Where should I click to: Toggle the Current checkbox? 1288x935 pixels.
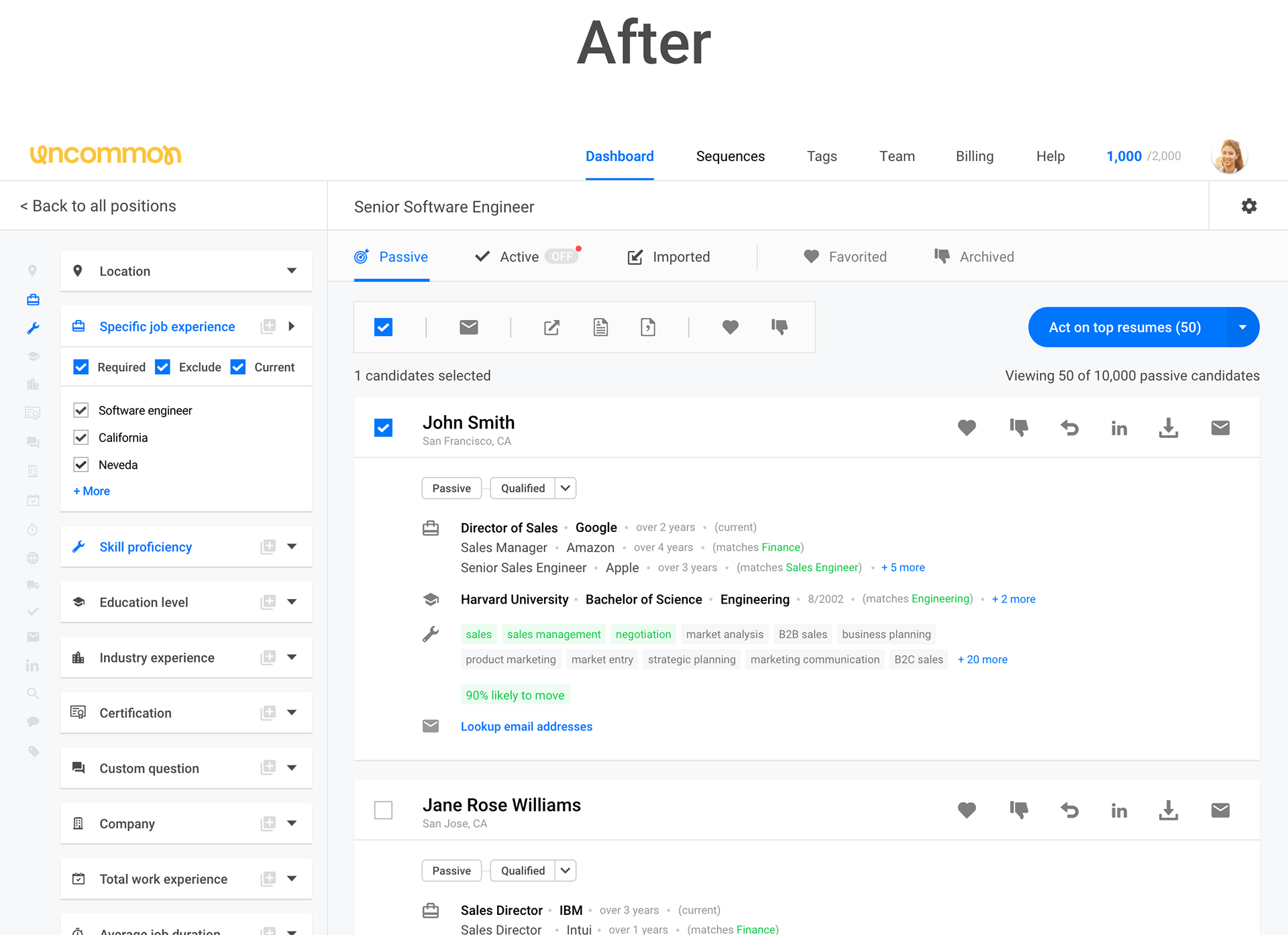click(237, 367)
